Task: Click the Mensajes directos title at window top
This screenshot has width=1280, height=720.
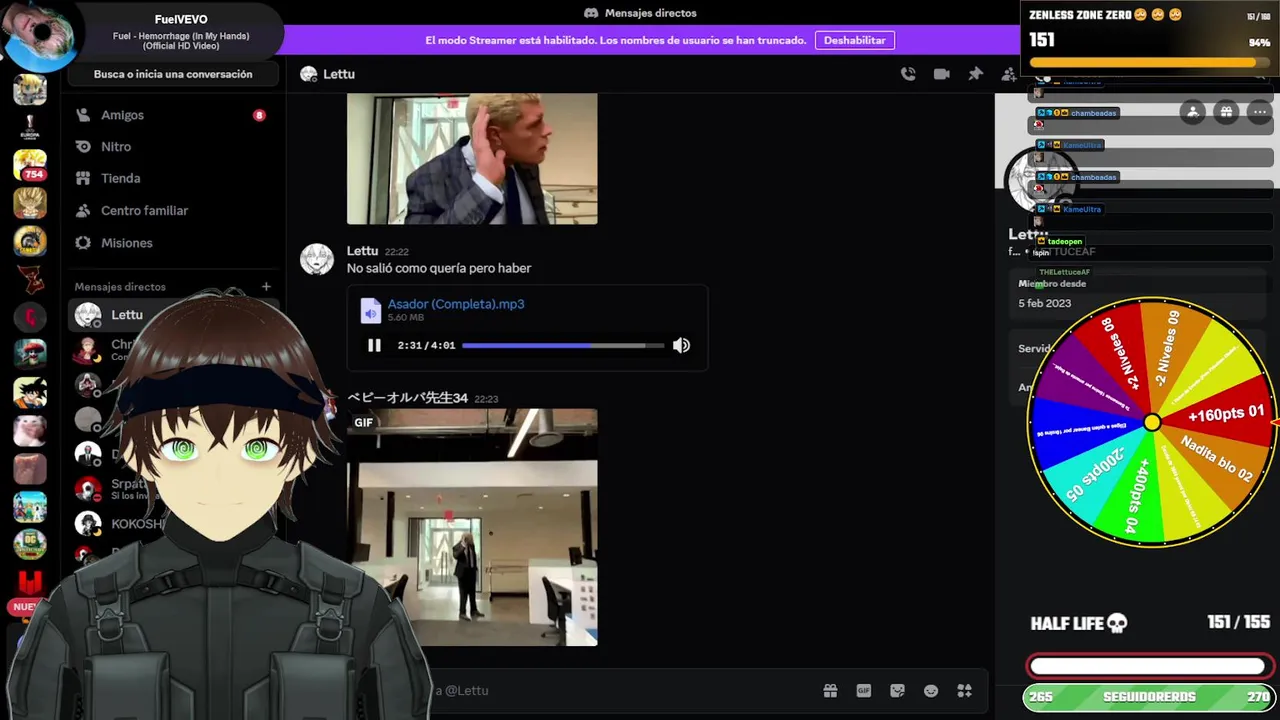Action: (x=651, y=13)
